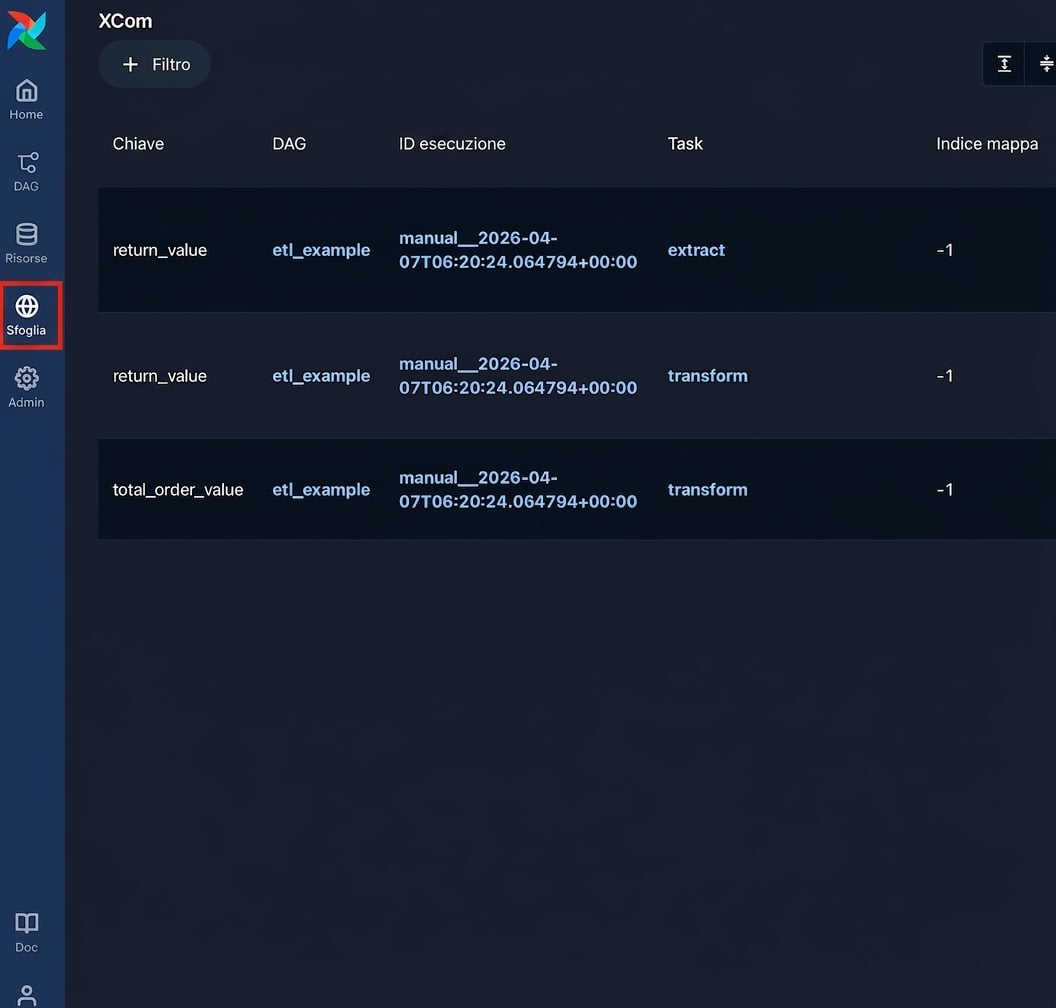Open run ID link in total_order_value row

(518, 490)
